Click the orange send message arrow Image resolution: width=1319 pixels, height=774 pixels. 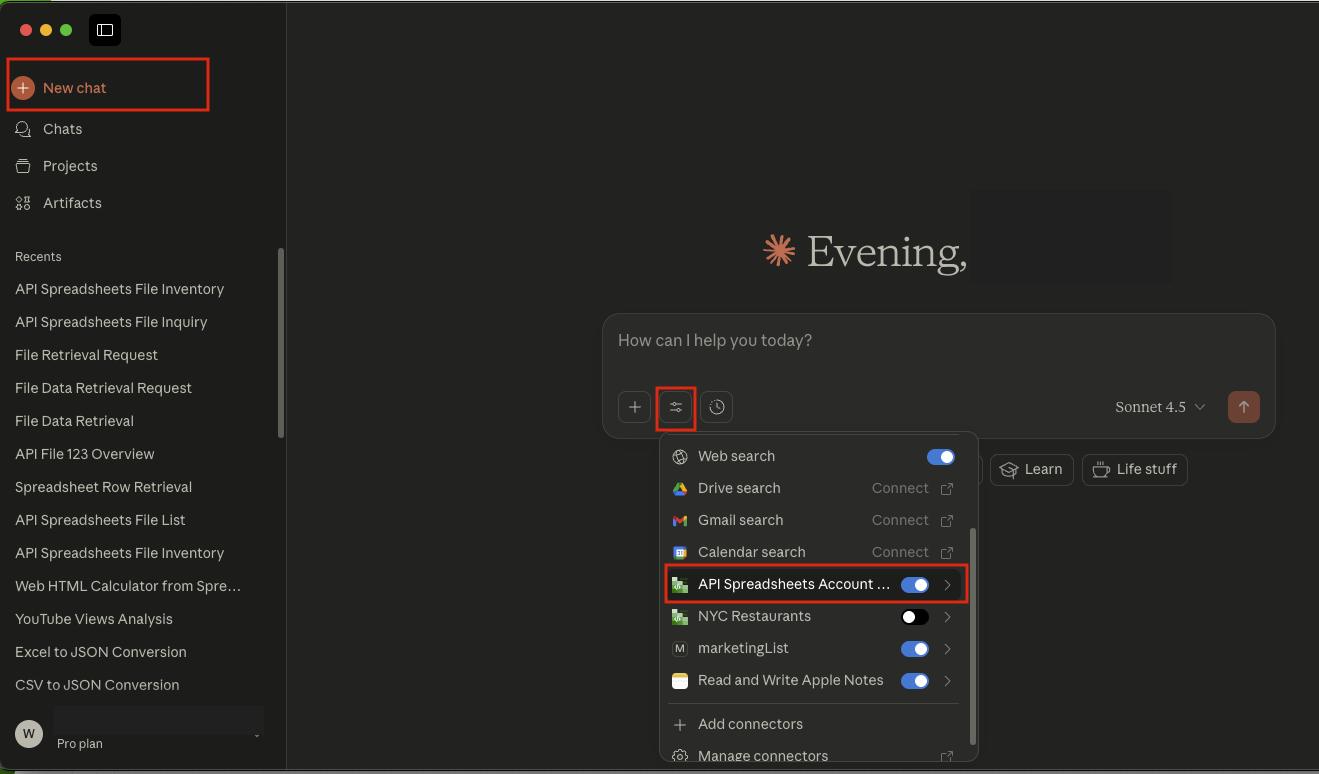[x=1243, y=407]
